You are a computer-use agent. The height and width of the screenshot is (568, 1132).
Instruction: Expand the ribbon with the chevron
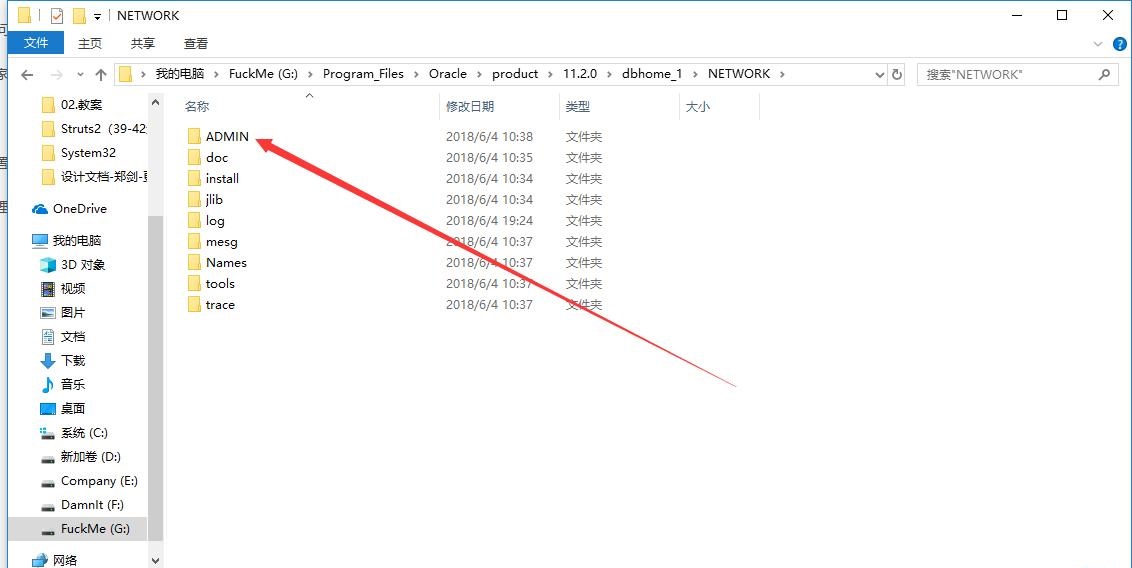[x=1097, y=44]
